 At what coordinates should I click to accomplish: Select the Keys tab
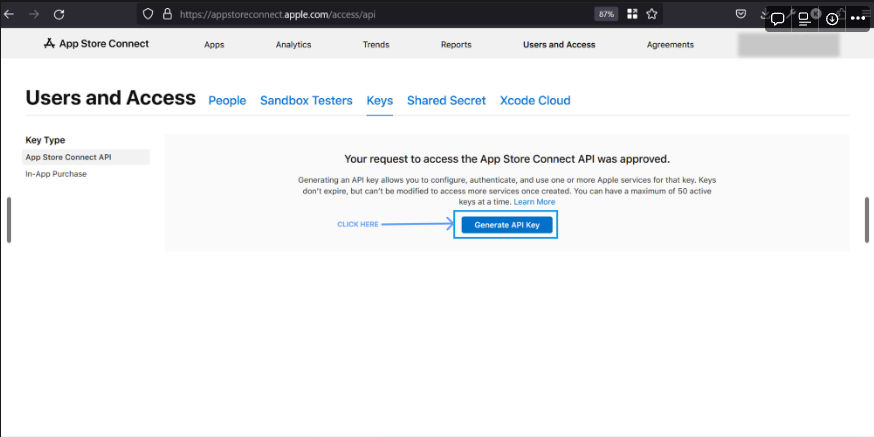click(x=380, y=101)
